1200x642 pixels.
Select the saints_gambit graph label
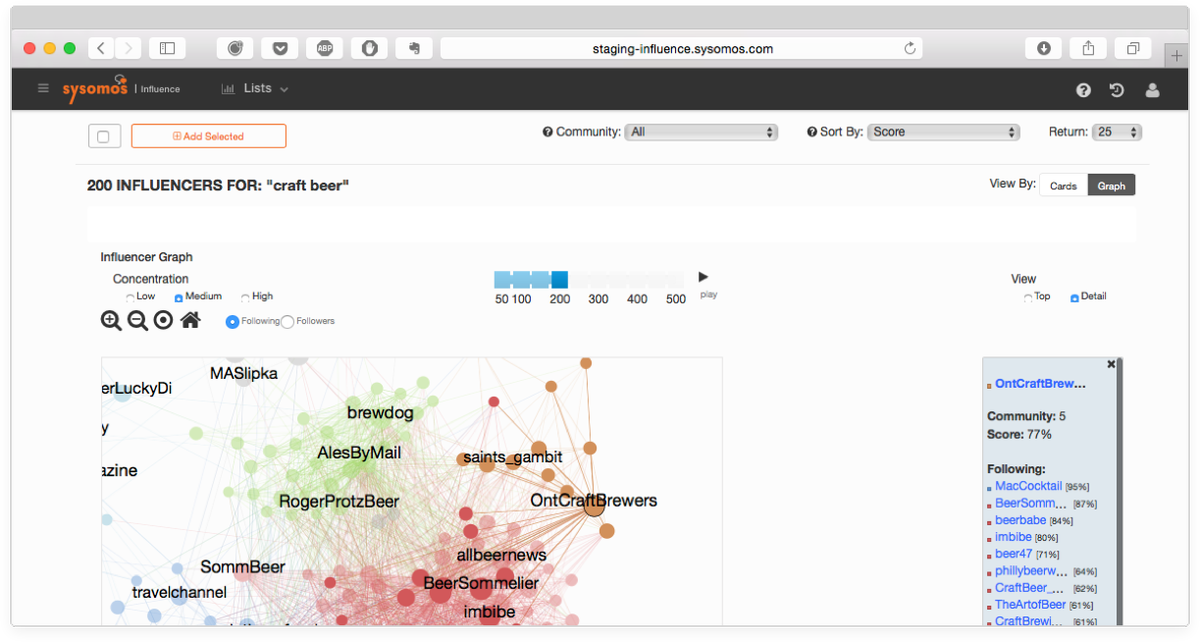click(512, 457)
